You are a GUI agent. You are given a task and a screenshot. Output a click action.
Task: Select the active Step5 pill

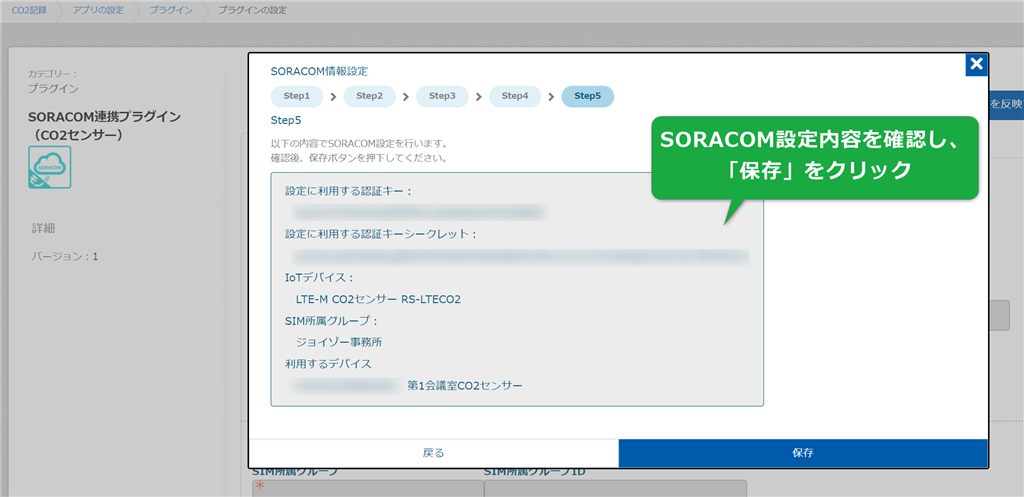588,97
